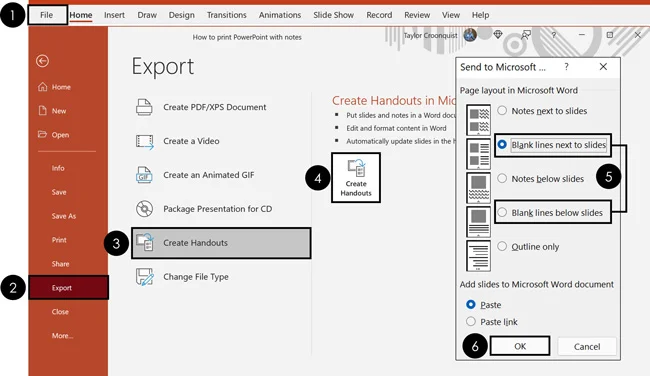Click the diamond premium icon in title bar
Image resolution: width=650 pixels, height=376 pixels.
pyautogui.click(x=498, y=35)
